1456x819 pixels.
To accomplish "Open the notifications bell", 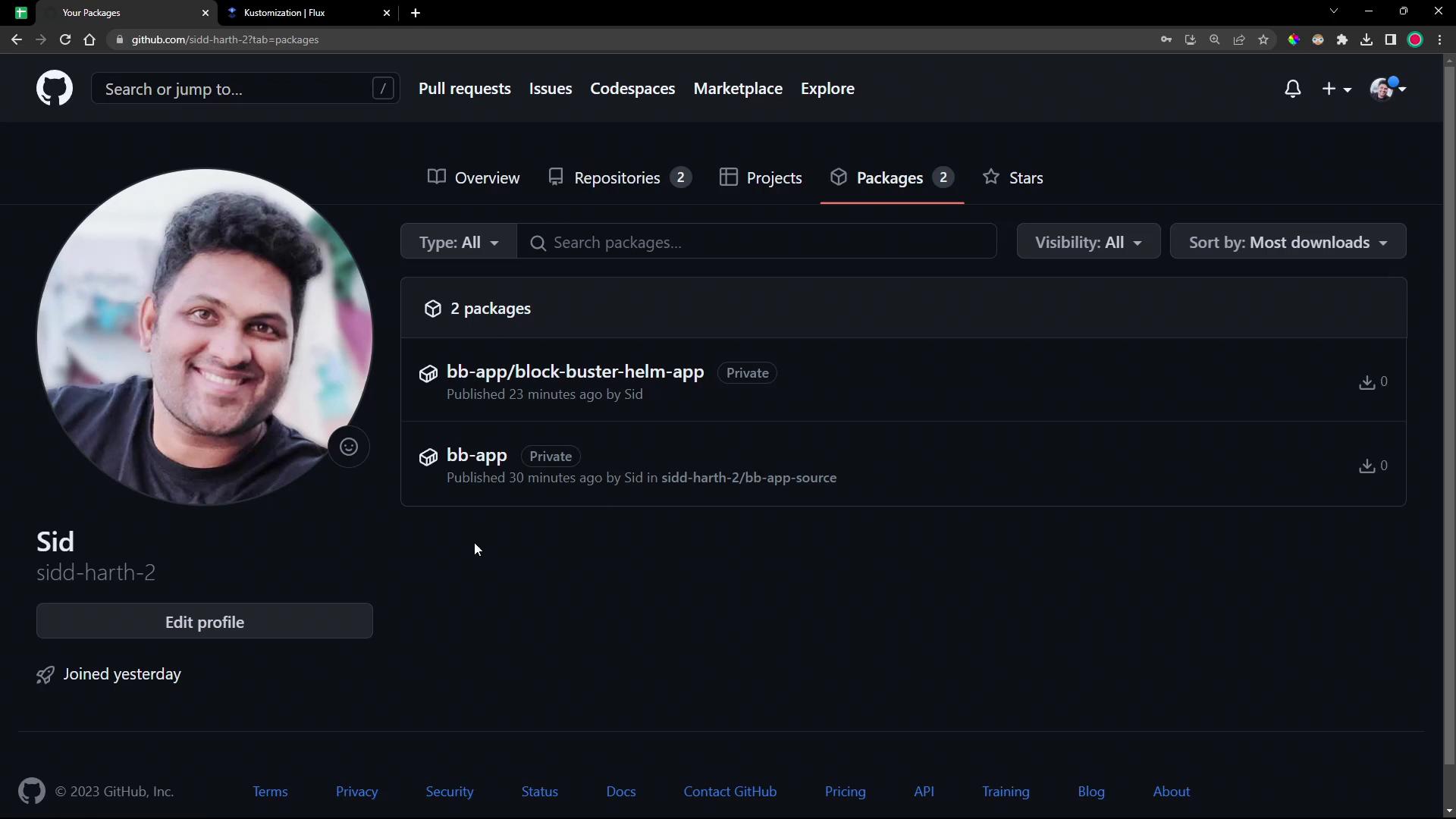I will (1293, 89).
